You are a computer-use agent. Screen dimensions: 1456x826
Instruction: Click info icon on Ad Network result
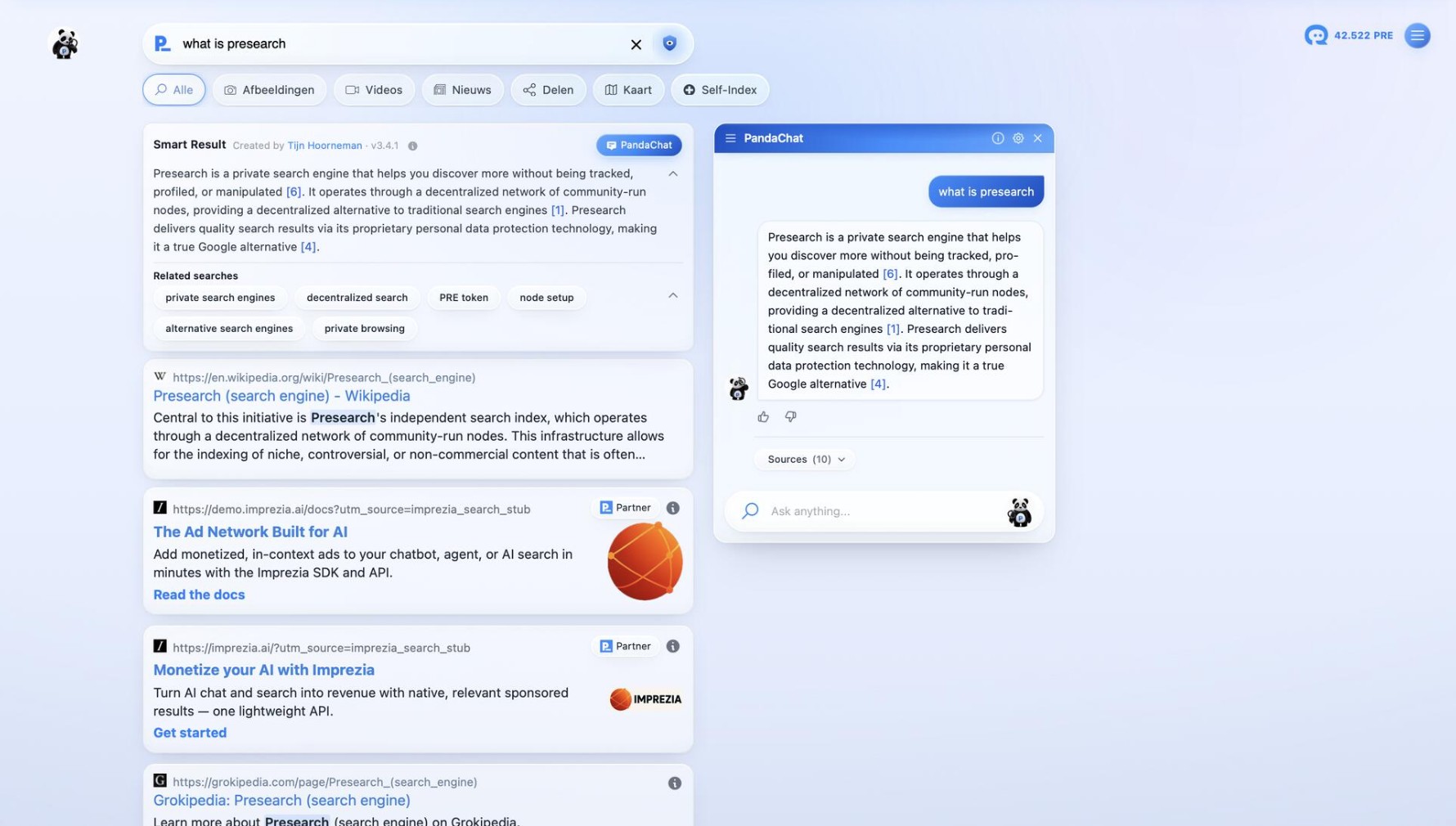[x=672, y=508]
